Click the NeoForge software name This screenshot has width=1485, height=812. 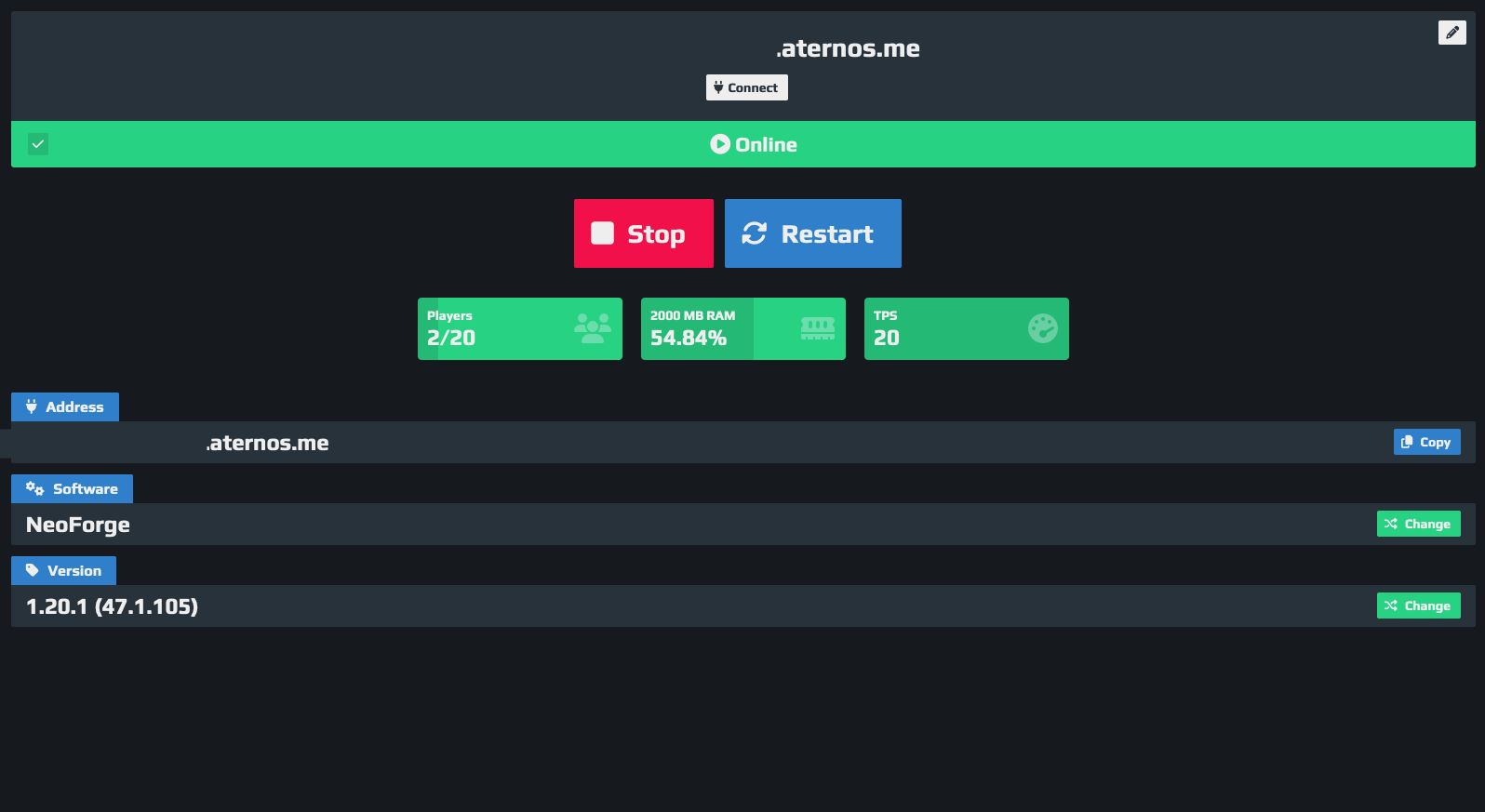click(x=78, y=525)
